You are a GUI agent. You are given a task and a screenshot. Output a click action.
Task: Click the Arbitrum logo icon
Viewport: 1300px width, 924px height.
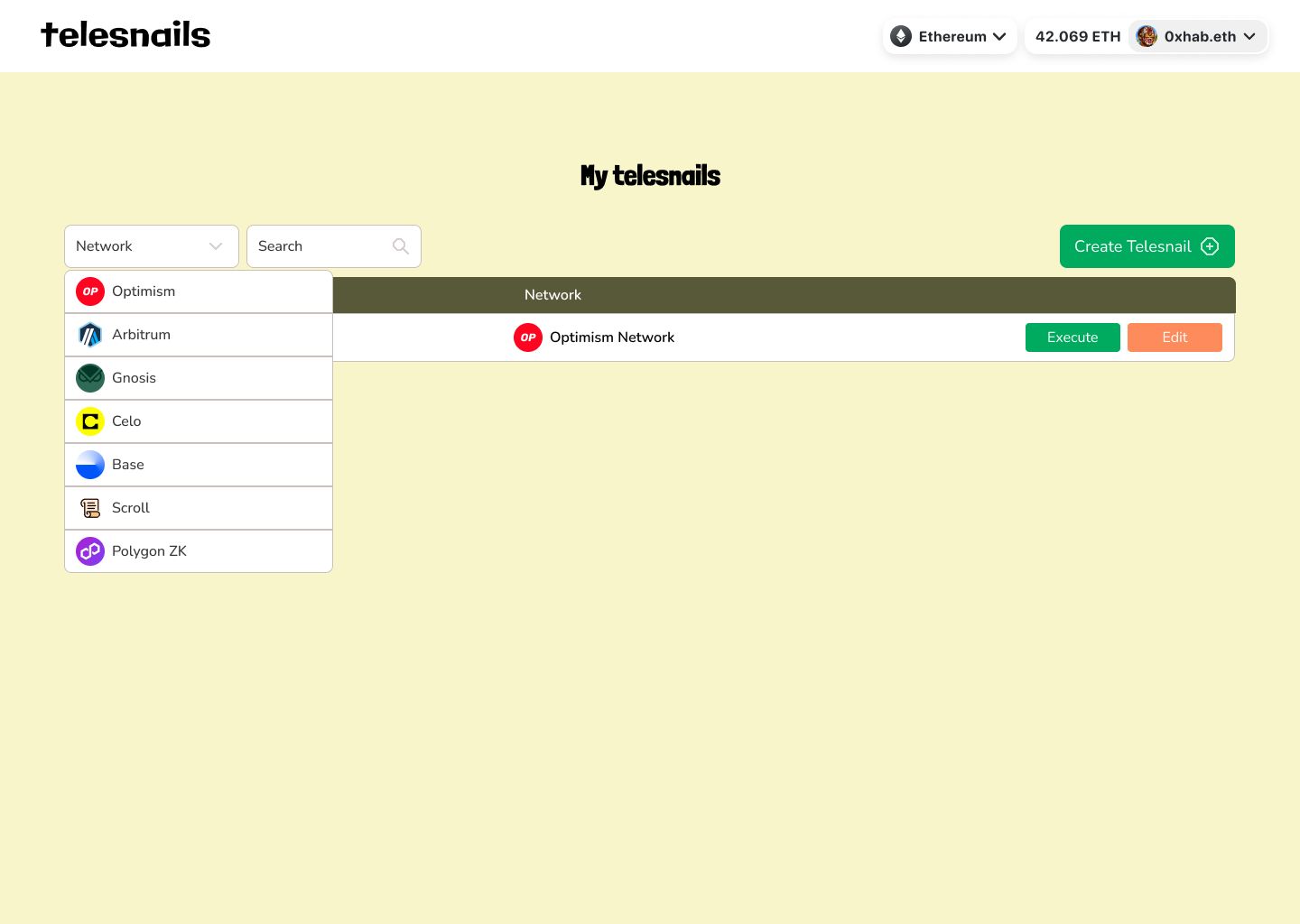pos(90,335)
